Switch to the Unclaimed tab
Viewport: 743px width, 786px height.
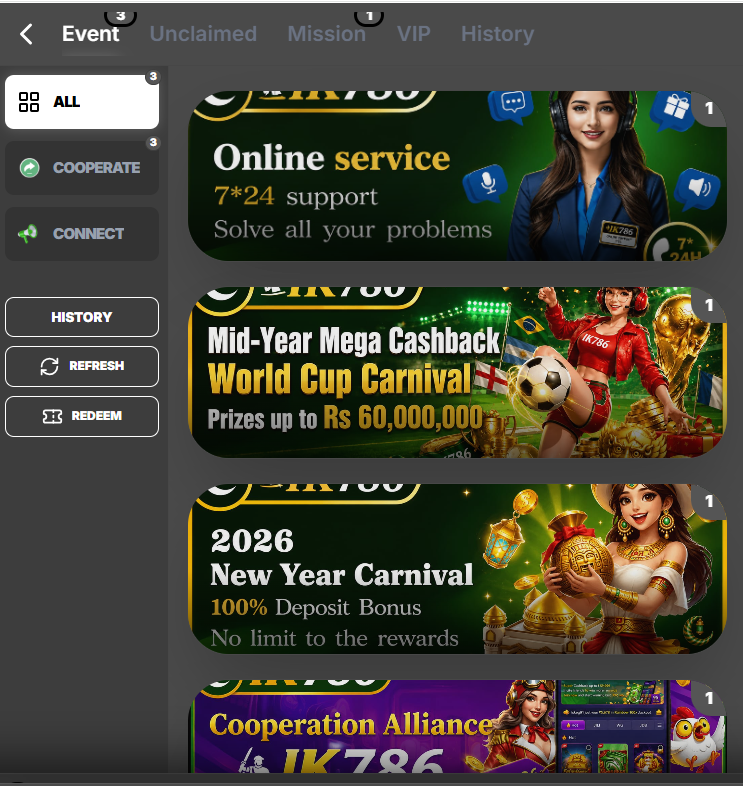(203, 34)
